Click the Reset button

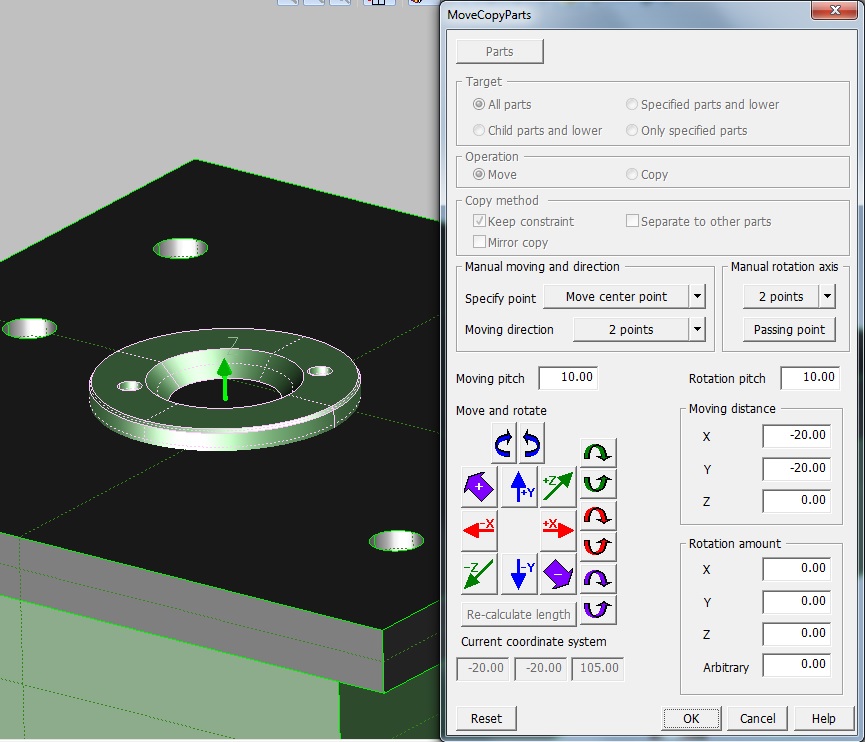(x=486, y=718)
